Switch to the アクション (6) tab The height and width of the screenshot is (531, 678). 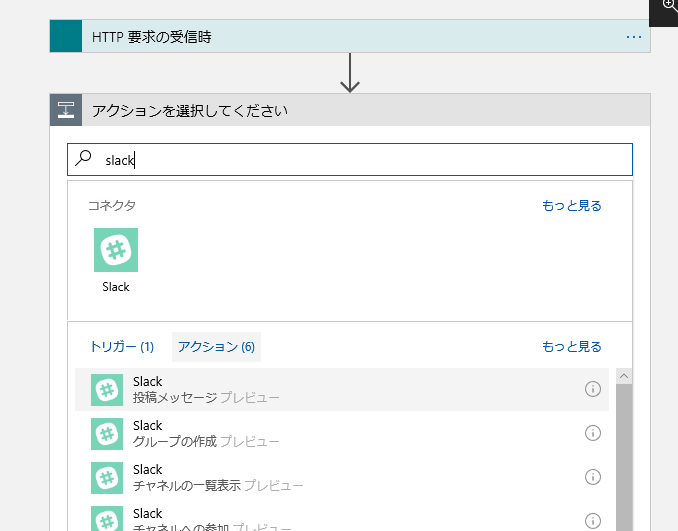point(216,347)
